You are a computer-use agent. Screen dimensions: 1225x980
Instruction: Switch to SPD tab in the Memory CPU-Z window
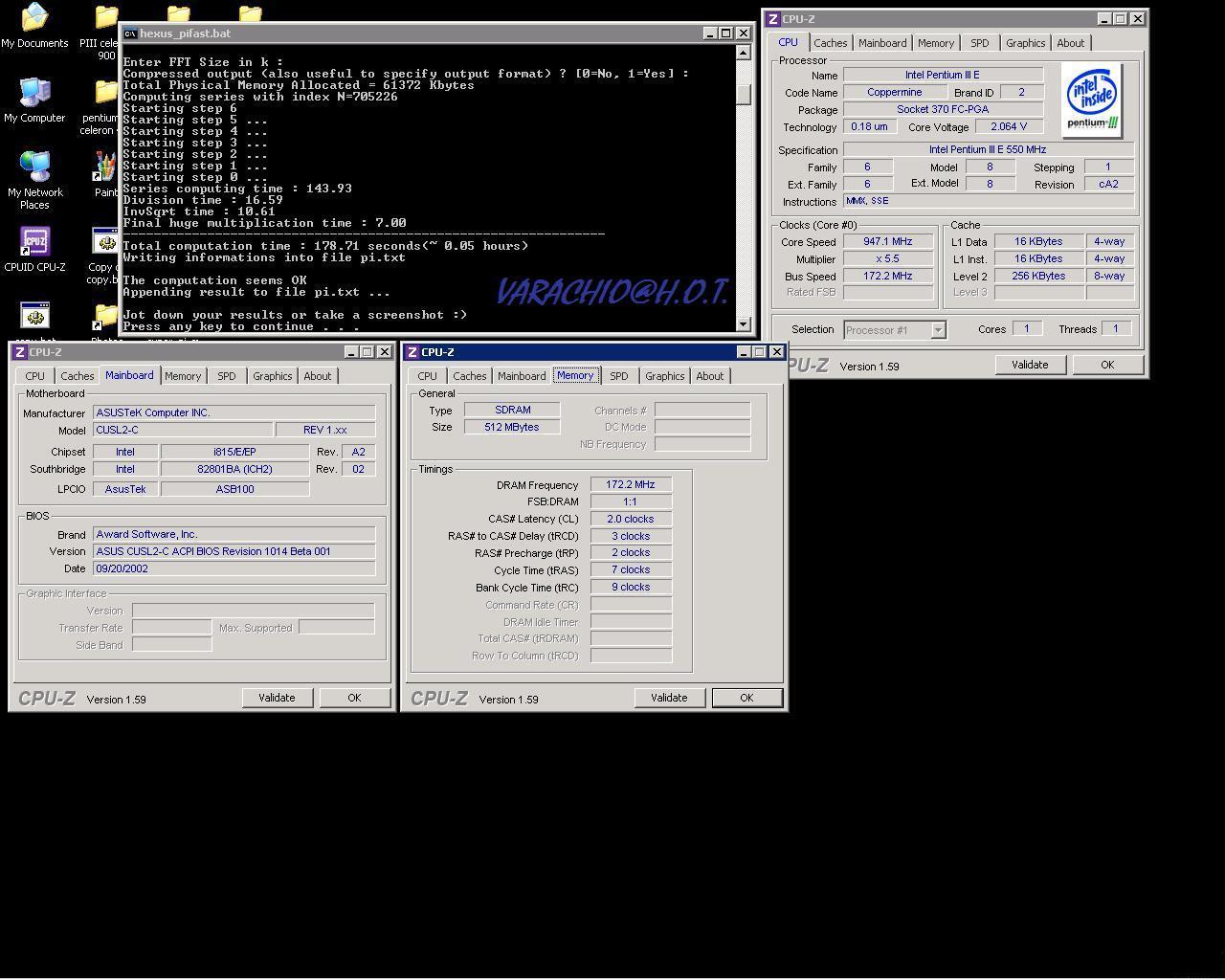618,376
